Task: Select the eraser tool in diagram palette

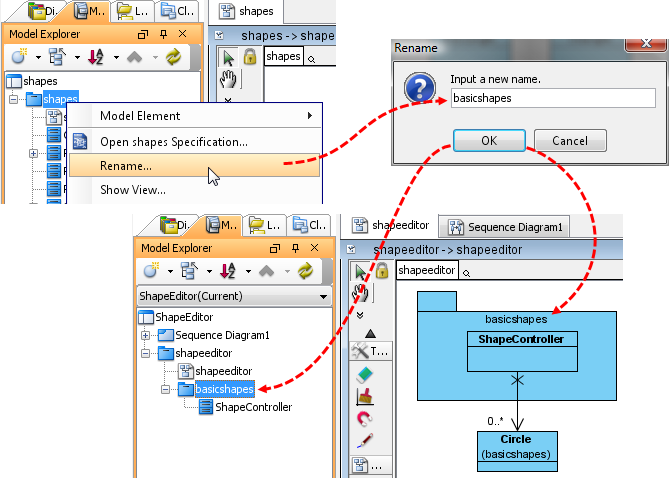Action: pyautogui.click(x=364, y=375)
